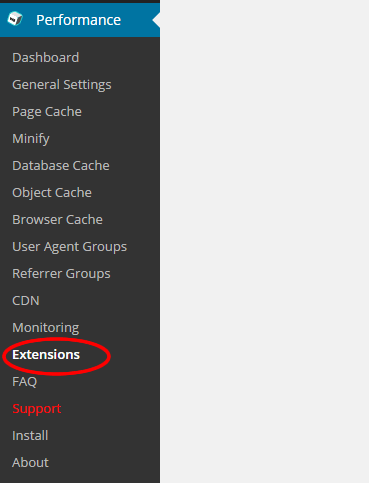The width and height of the screenshot is (369, 483).
Task: Go to General Settings
Action: point(62,85)
